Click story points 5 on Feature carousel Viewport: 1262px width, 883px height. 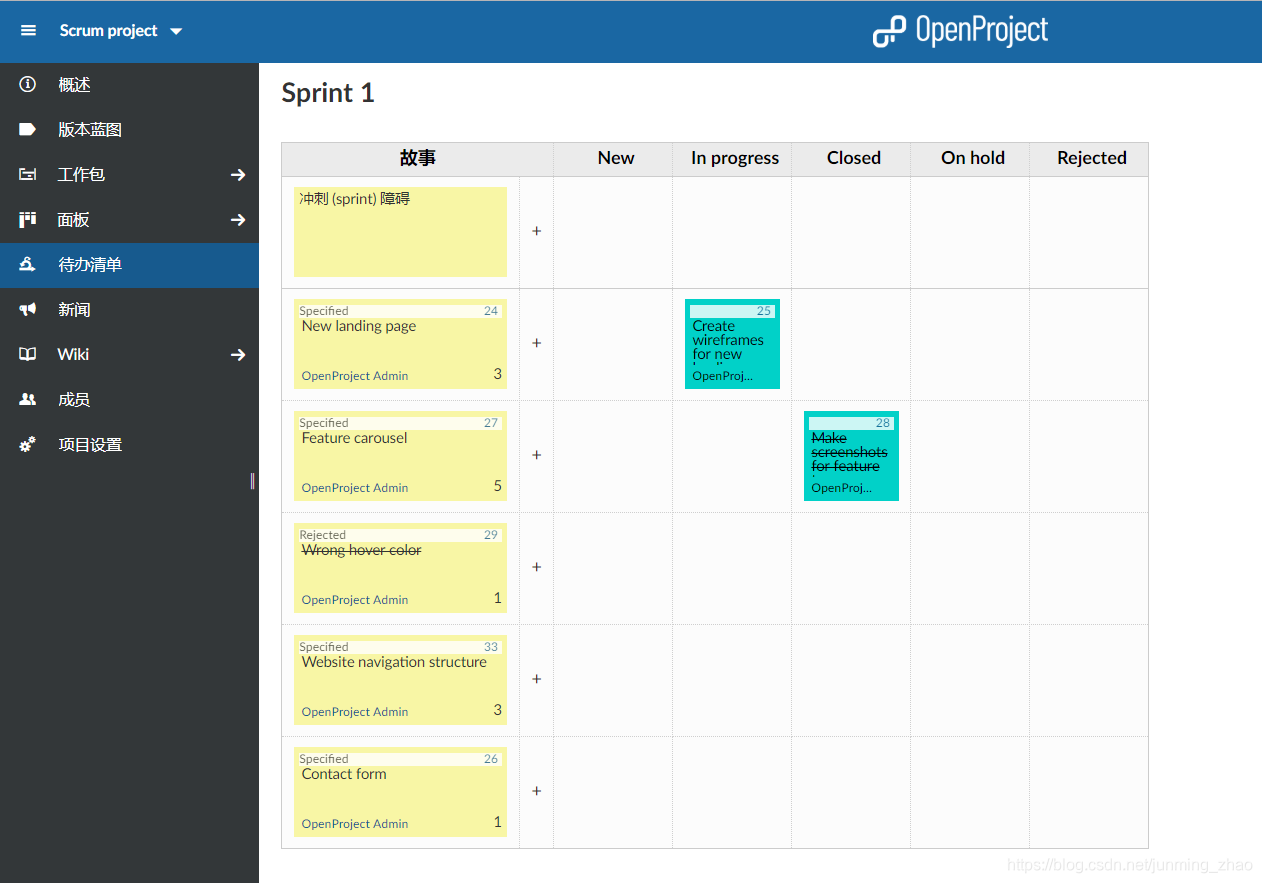[498, 486]
